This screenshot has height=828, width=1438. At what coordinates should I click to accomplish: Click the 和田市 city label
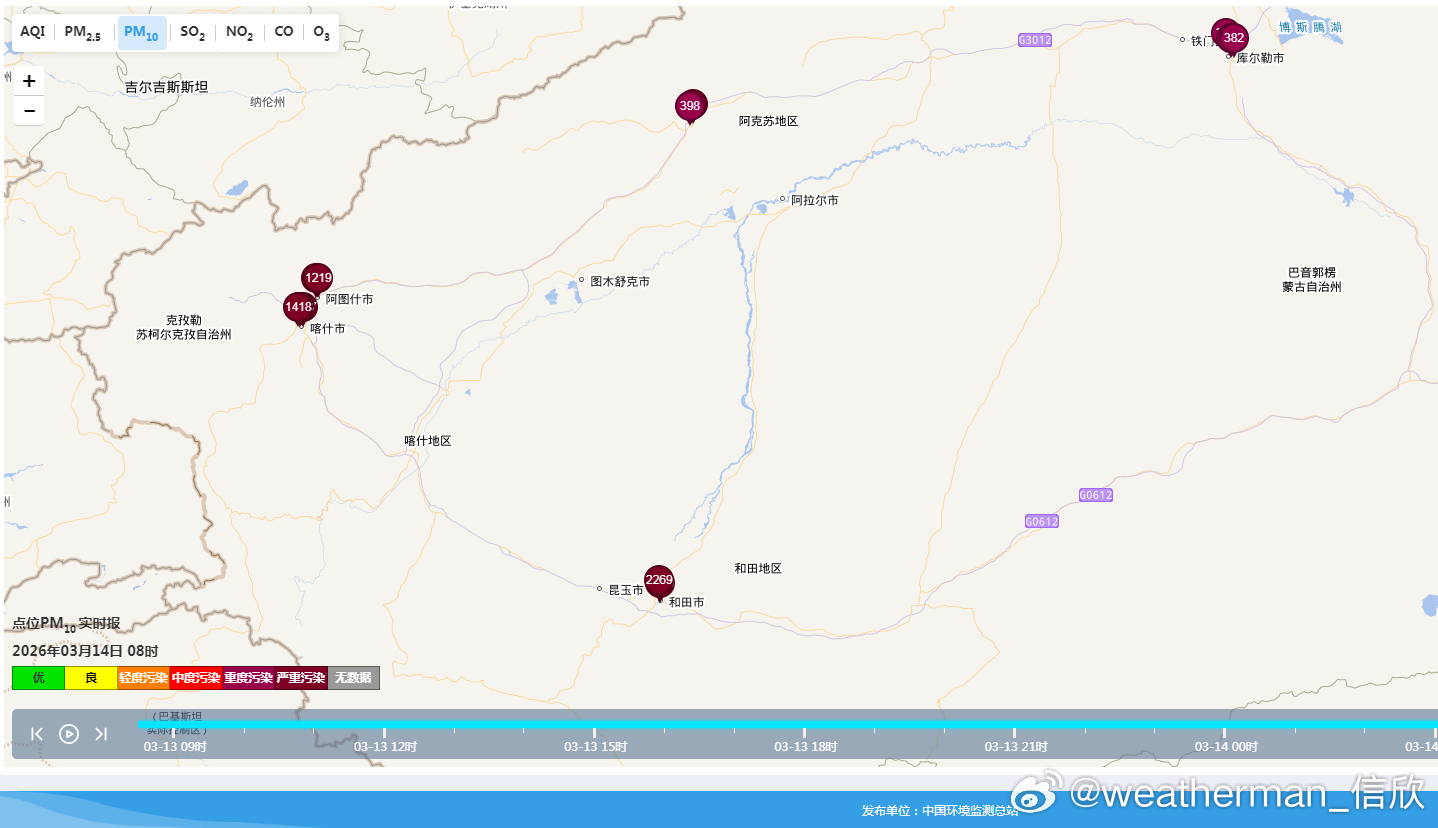pyautogui.click(x=686, y=602)
